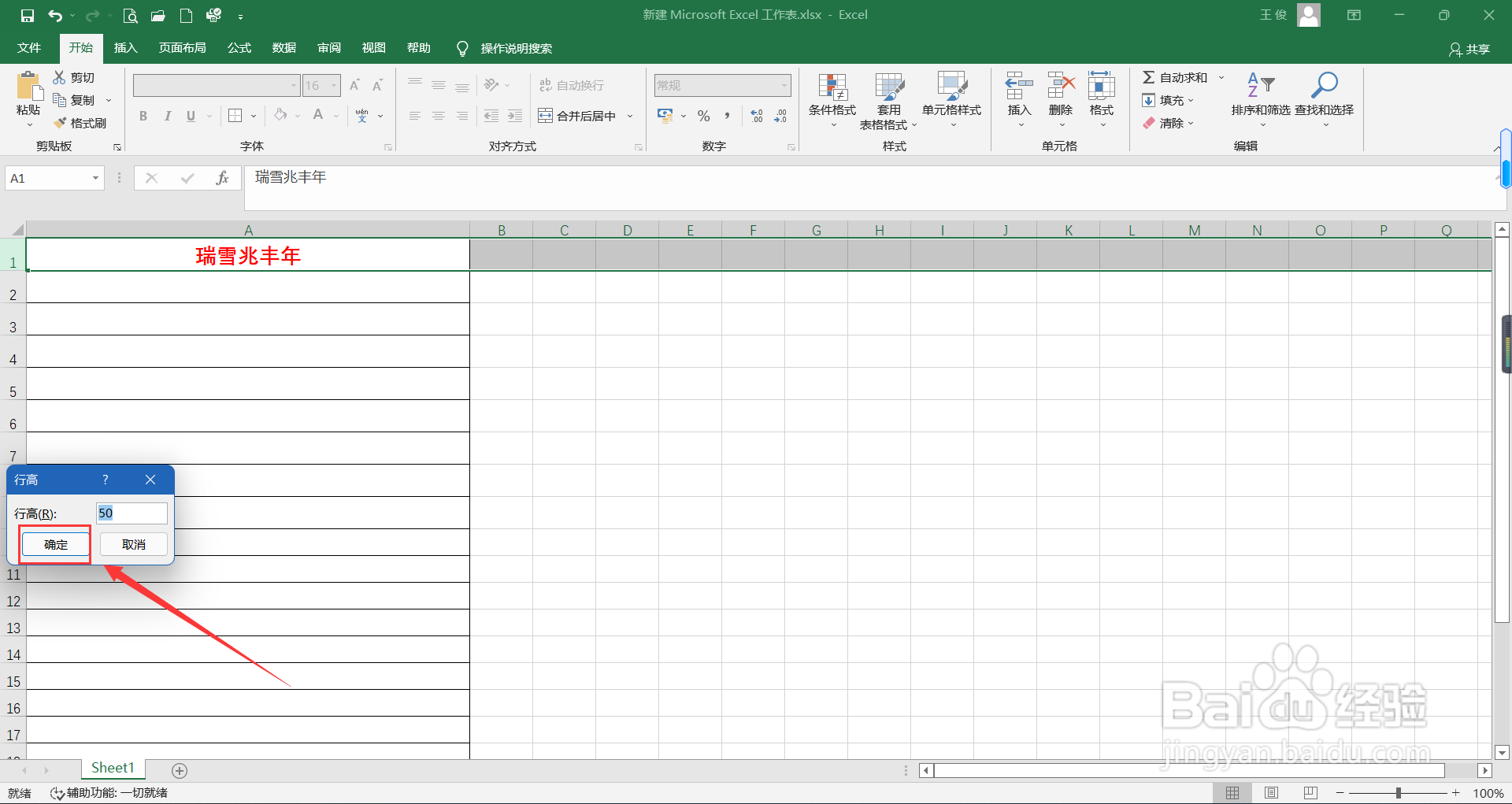Toggle Underline formatting
This screenshot has width=1512, height=804.
pyautogui.click(x=191, y=116)
